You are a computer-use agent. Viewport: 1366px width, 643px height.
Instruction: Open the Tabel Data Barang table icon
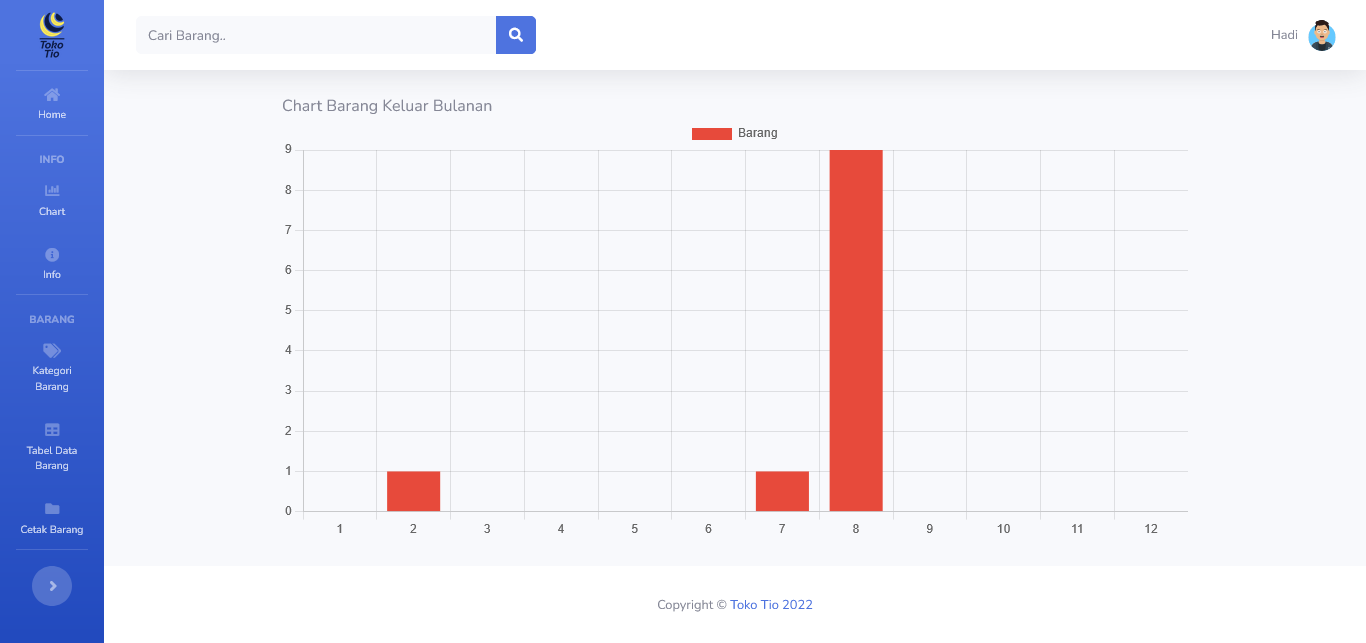click(x=52, y=430)
